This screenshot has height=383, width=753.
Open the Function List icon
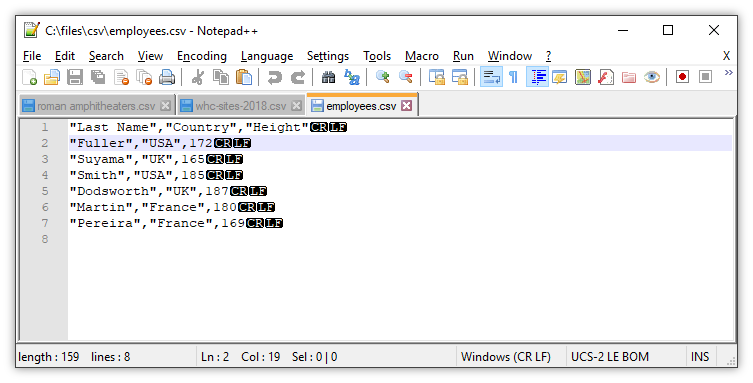(x=606, y=77)
